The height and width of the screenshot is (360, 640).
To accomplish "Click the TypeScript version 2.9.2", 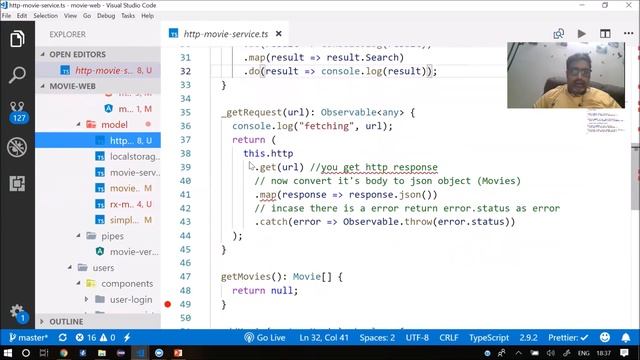I will [x=528, y=338].
